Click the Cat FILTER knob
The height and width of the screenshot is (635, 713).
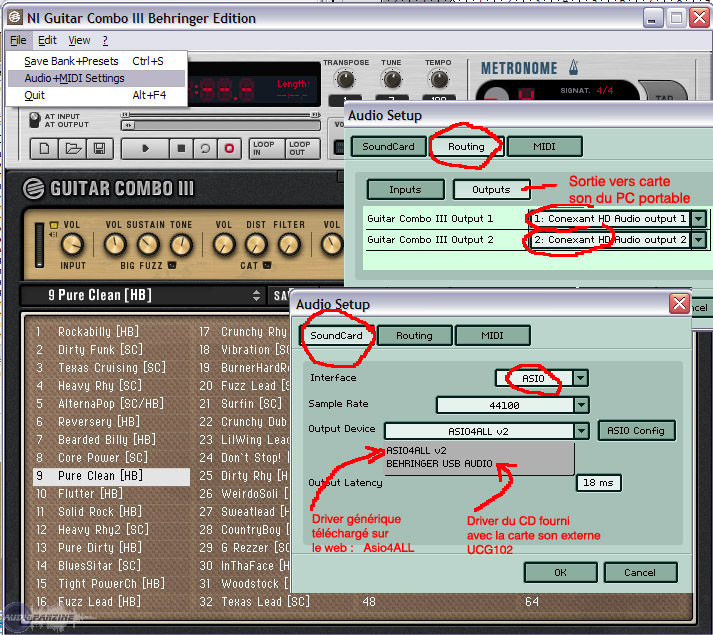click(x=289, y=244)
